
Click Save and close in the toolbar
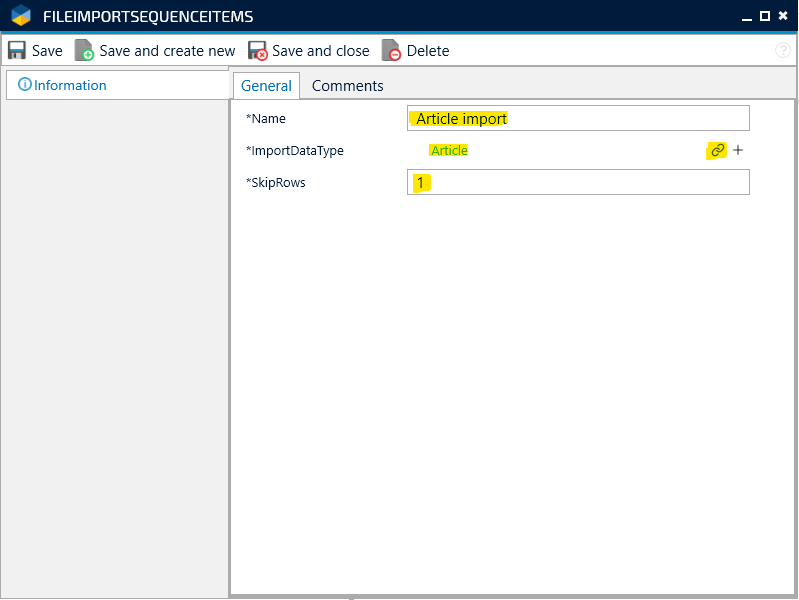[x=309, y=51]
